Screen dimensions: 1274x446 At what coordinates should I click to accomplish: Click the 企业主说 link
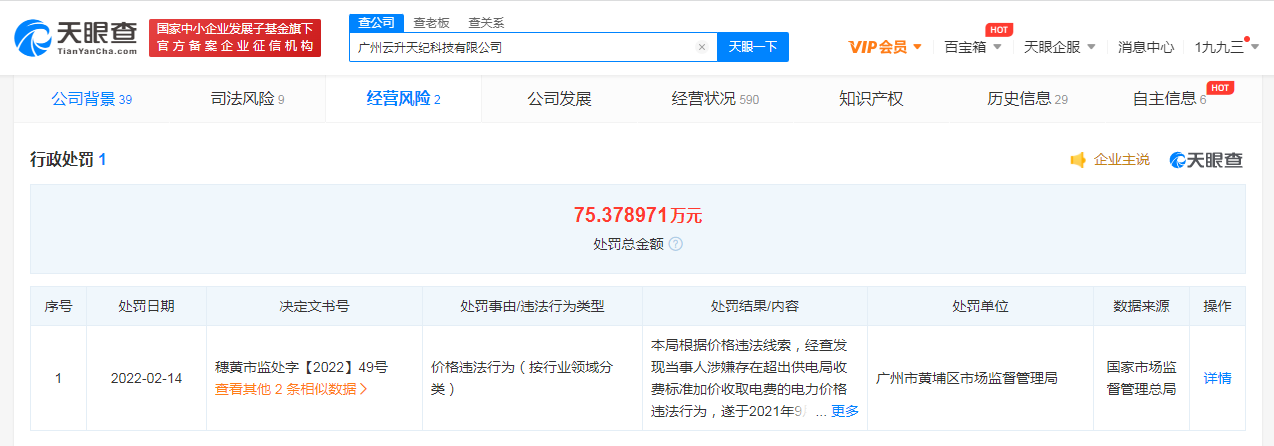tap(1121, 160)
